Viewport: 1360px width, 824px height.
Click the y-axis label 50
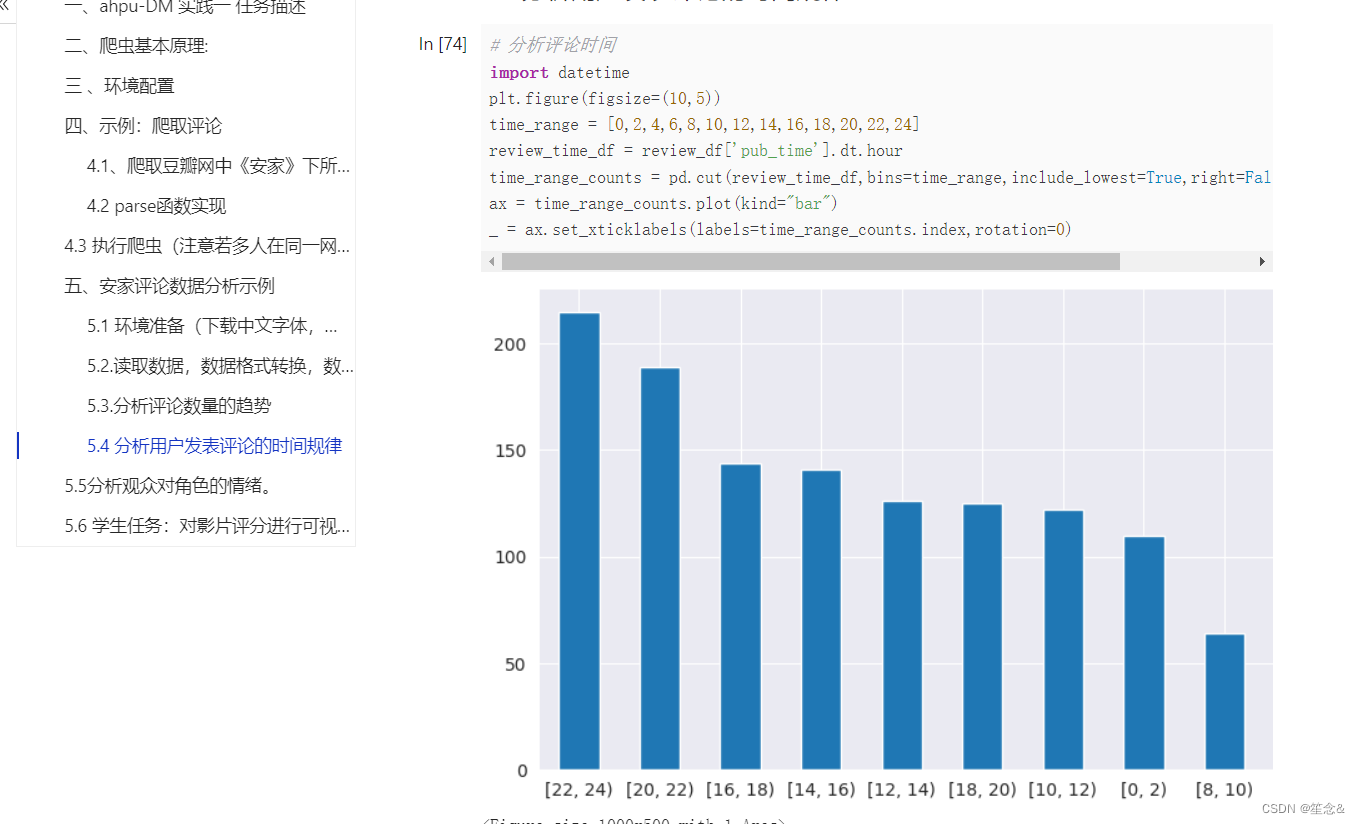tap(514, 664)
